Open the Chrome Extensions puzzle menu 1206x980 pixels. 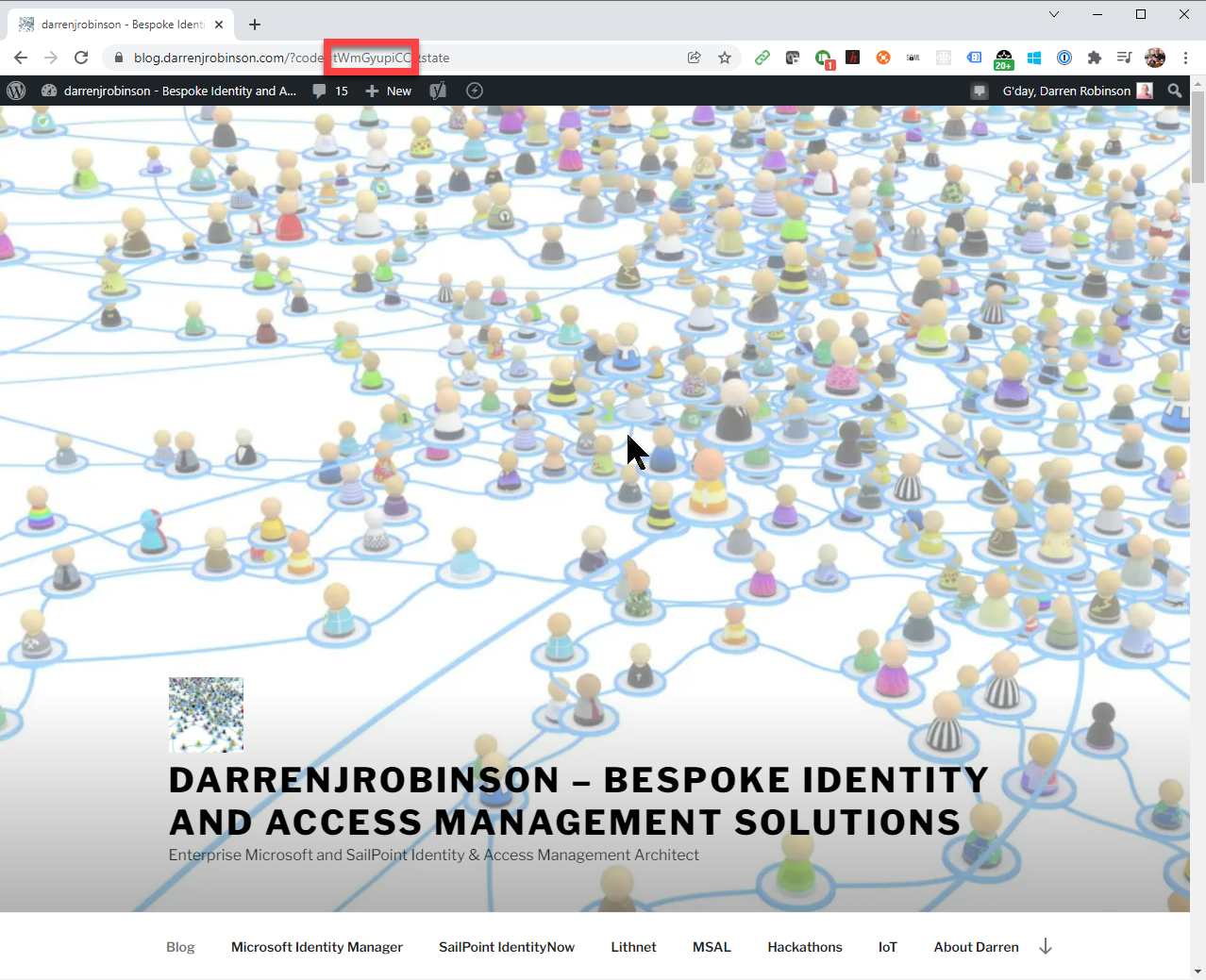1094,58
